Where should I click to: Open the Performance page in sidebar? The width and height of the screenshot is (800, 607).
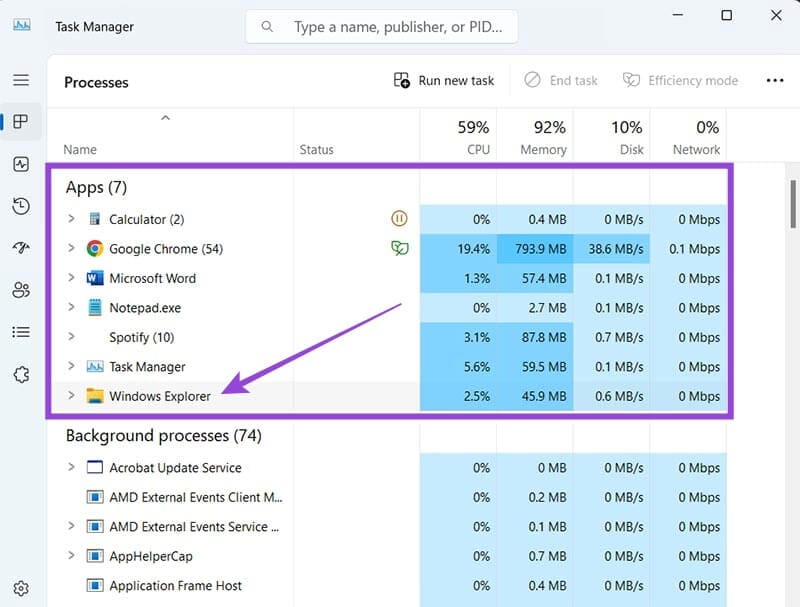(x=21, y=164)
